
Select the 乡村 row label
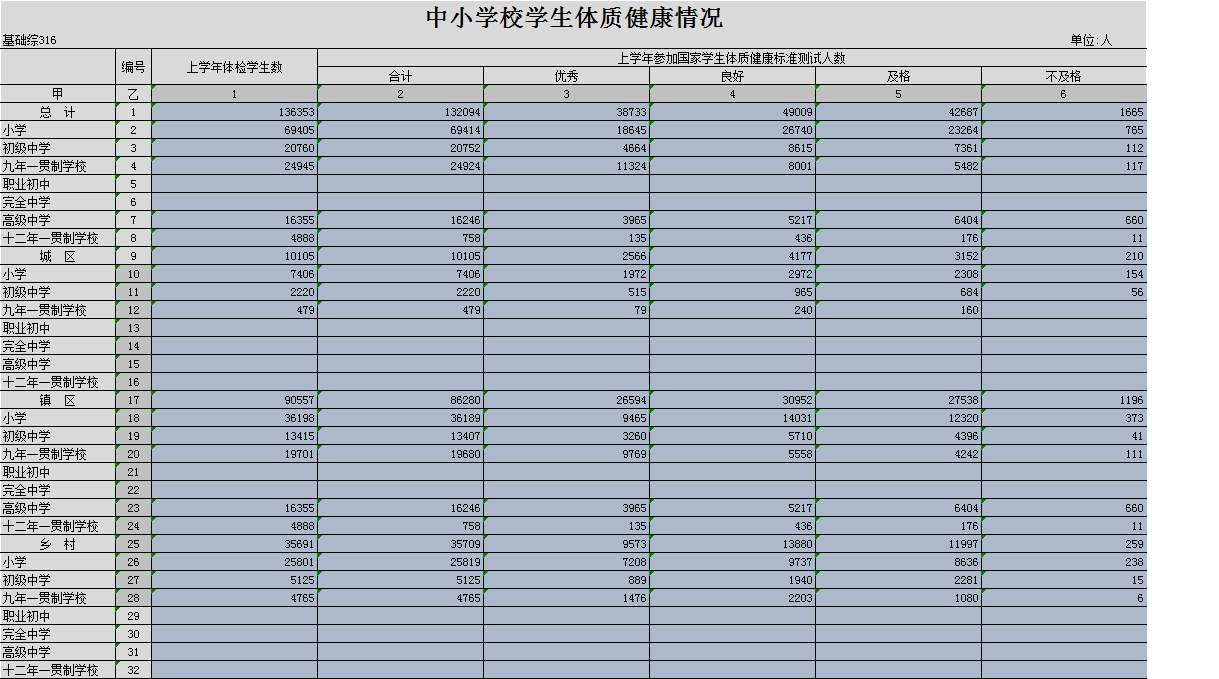(58, 544)
